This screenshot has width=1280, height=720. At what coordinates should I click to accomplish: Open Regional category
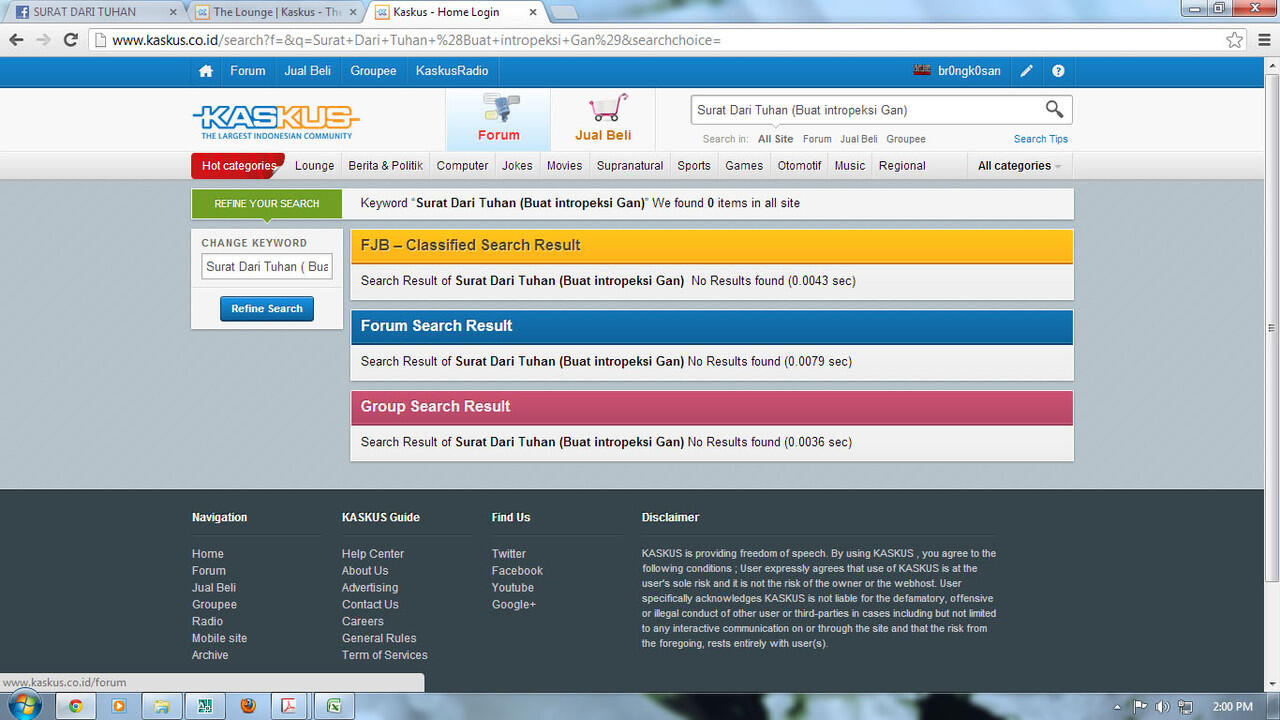pos(902,166)
